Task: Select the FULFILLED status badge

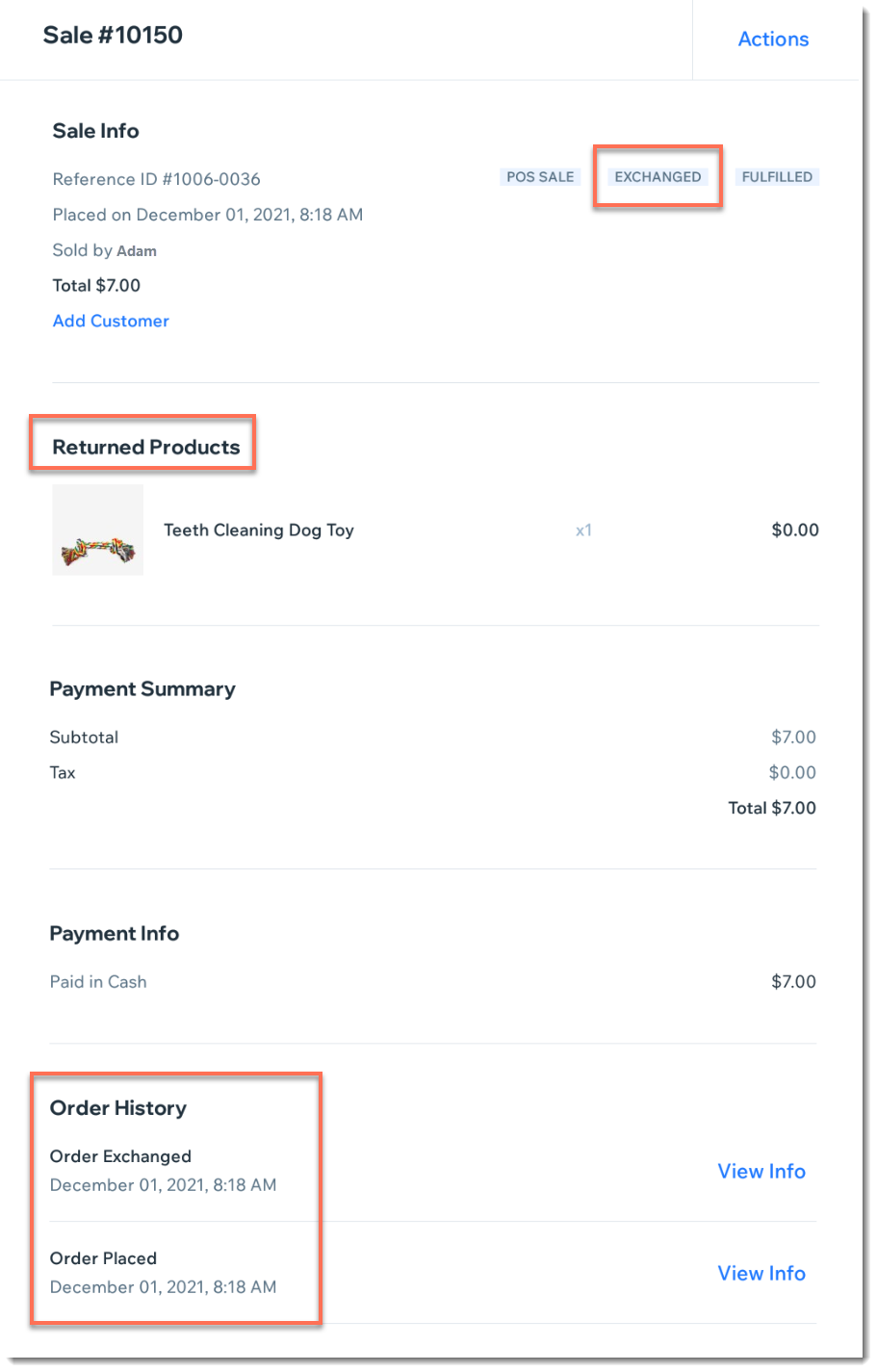Action: [x=777, y=177]
